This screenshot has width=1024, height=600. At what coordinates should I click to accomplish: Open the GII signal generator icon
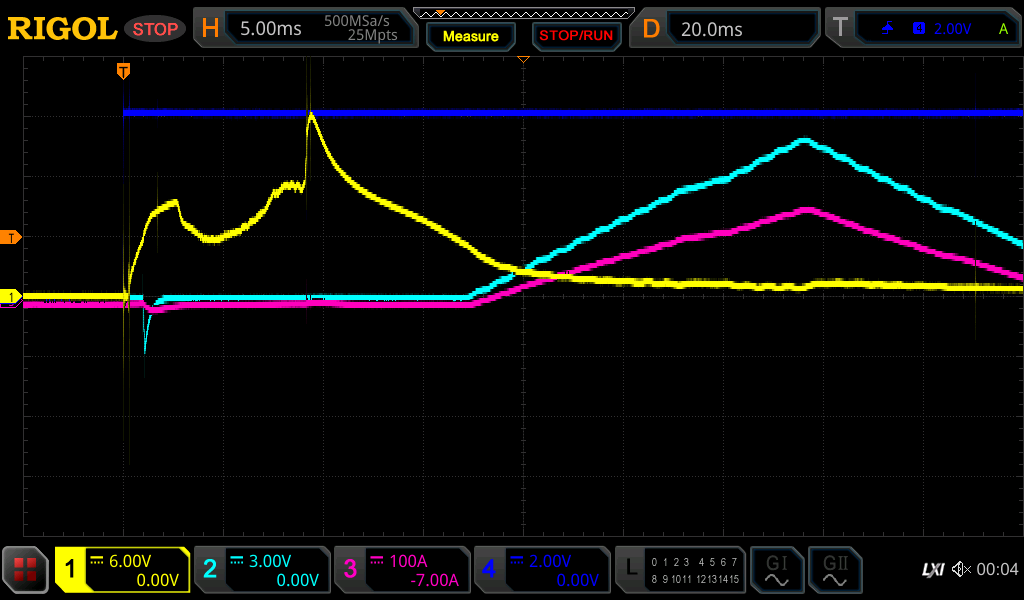834,570
